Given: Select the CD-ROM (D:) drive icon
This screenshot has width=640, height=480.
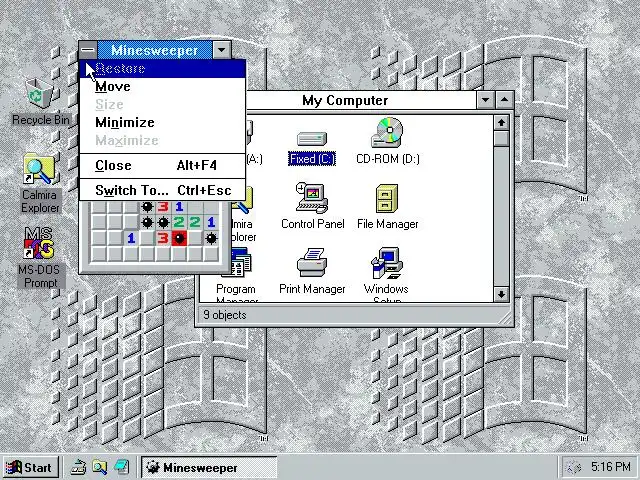Looking at the screenshot, I should pyautogui.click(x=388, y=141).
